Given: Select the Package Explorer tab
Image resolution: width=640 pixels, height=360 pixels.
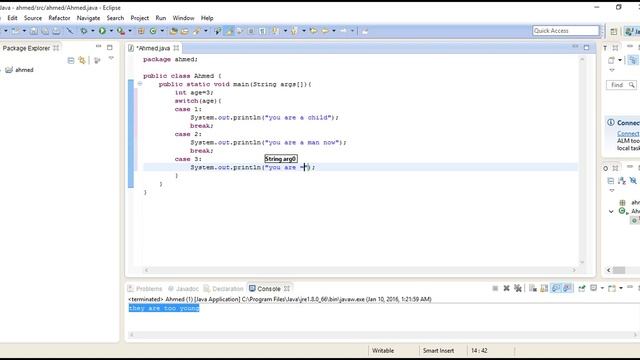Looking at the screenshot, I should (26, 48).
